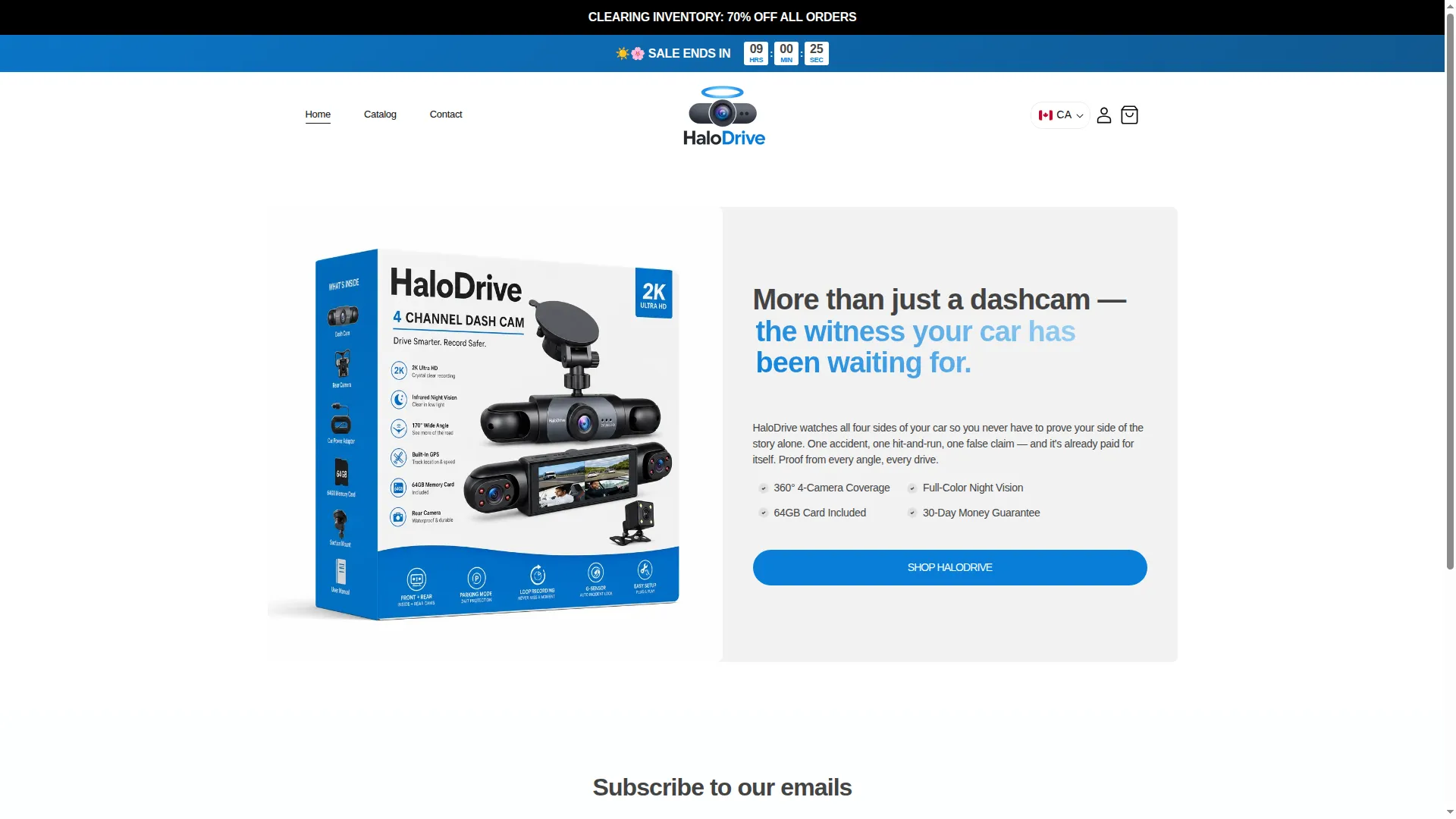Screen dimensions: 1456x819
Task: Click the 360° 4-Camera Coverage text
Action: point(832,488)
